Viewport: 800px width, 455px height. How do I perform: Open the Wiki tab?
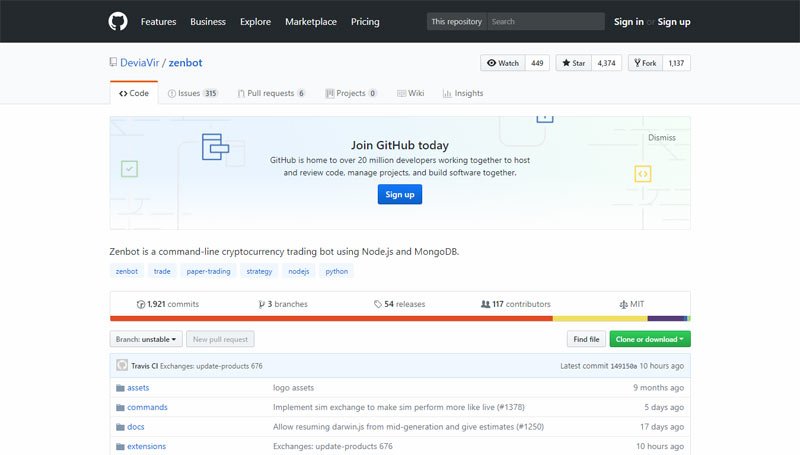(411, 93)
